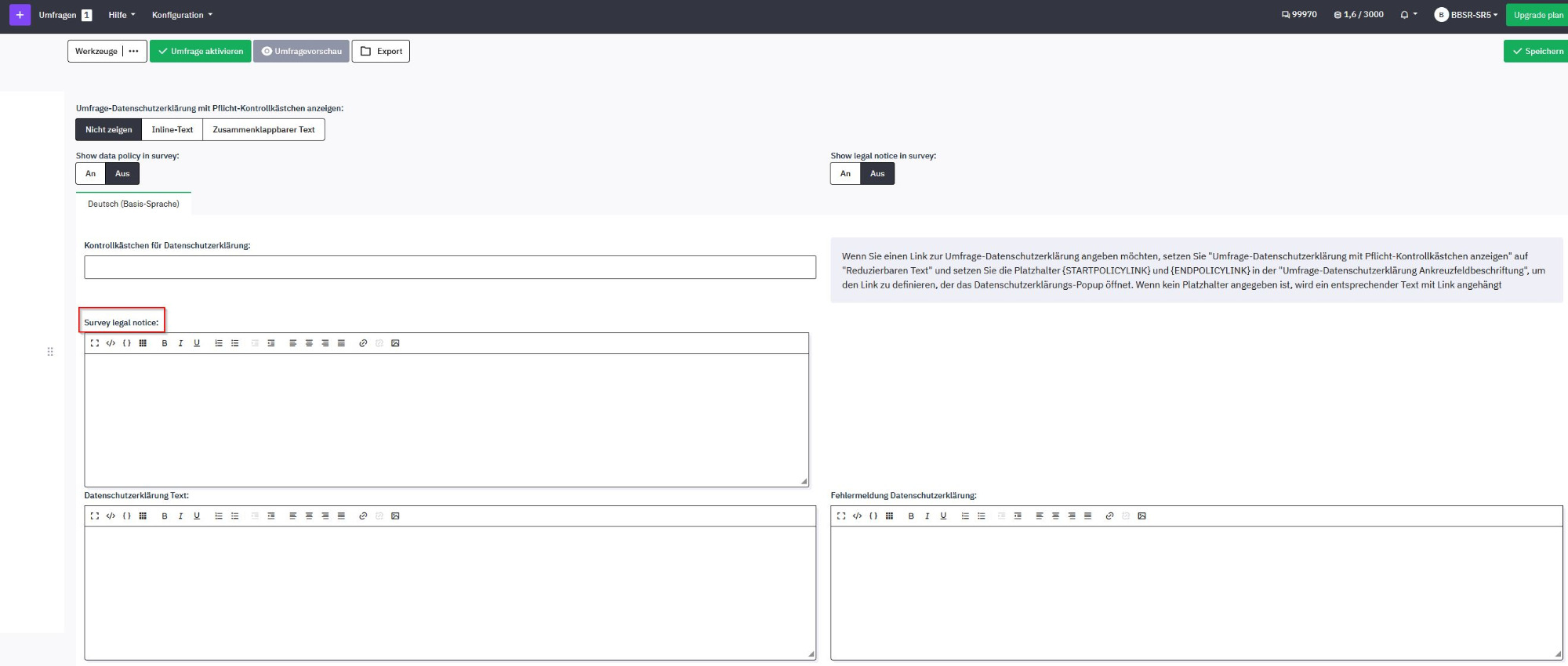Select Inline-Text for the Datenschutzerklärung display

172,130
